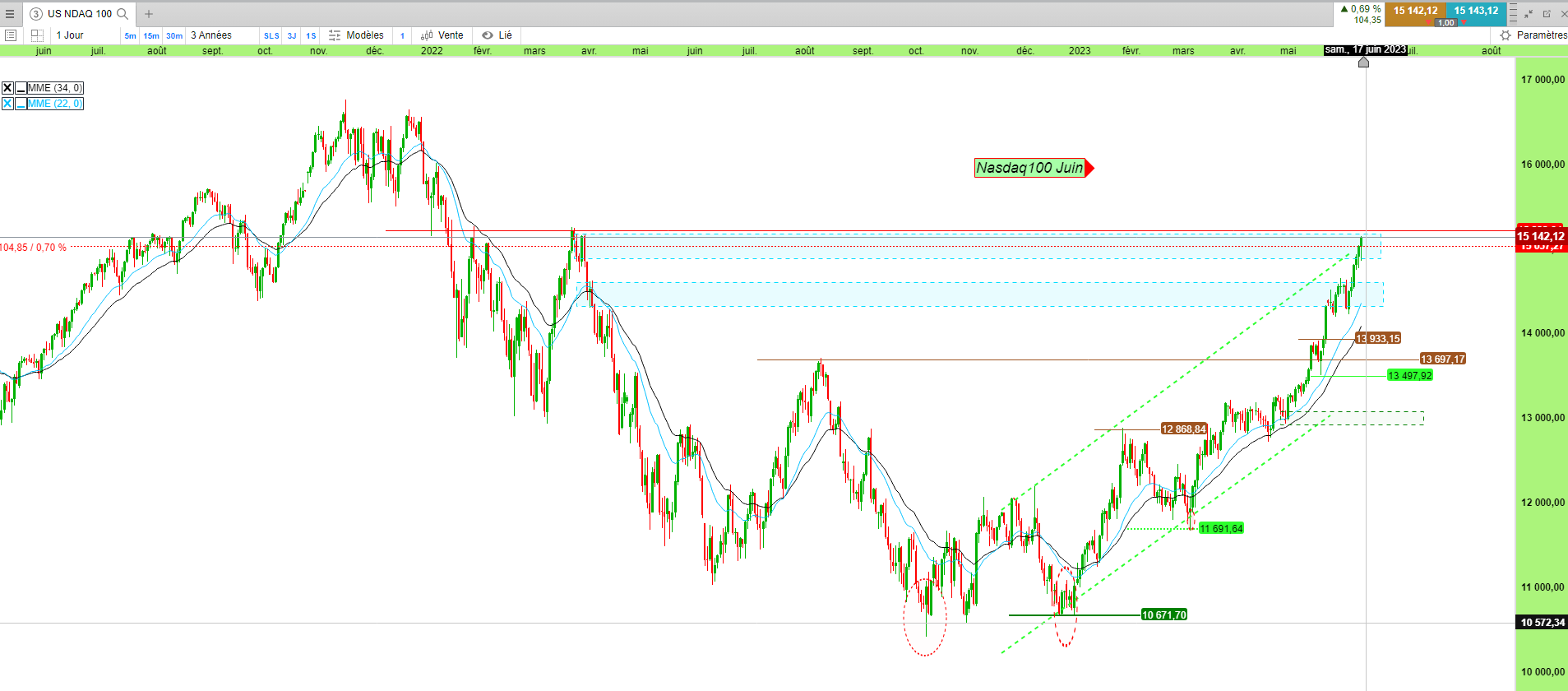Select the Nasdaq100 Juin chart label
This screenshot has width=1568, height=691.
(x=1029, y=168)
